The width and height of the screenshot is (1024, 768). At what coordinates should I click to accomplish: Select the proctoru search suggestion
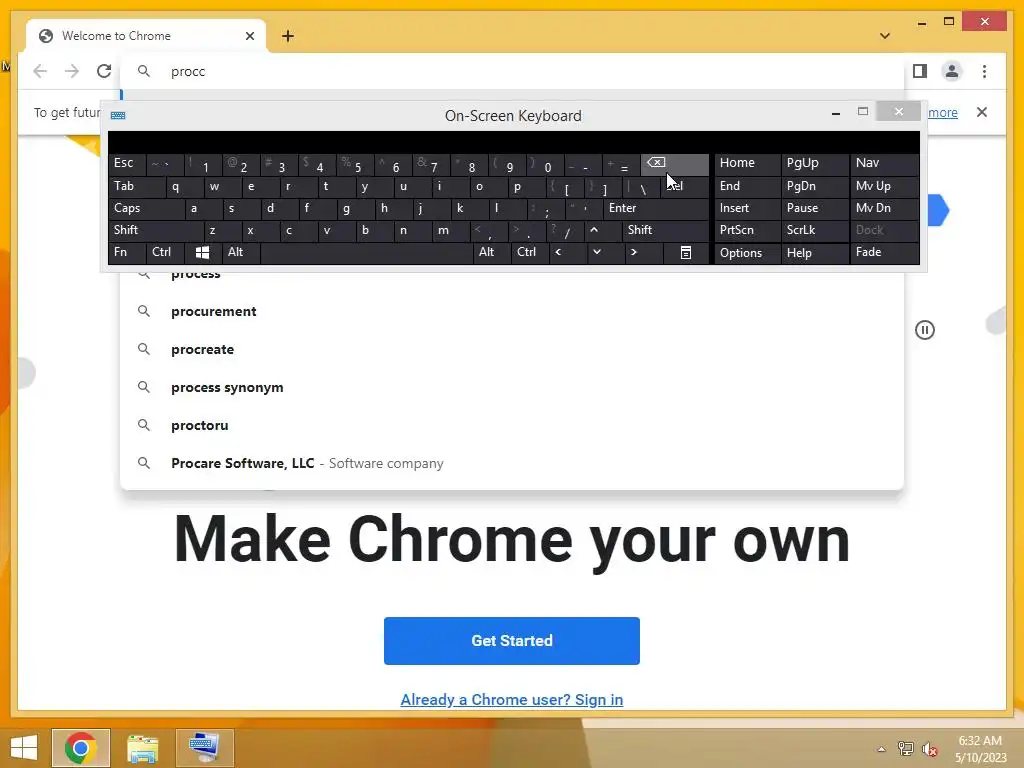(x=512, y=425)
